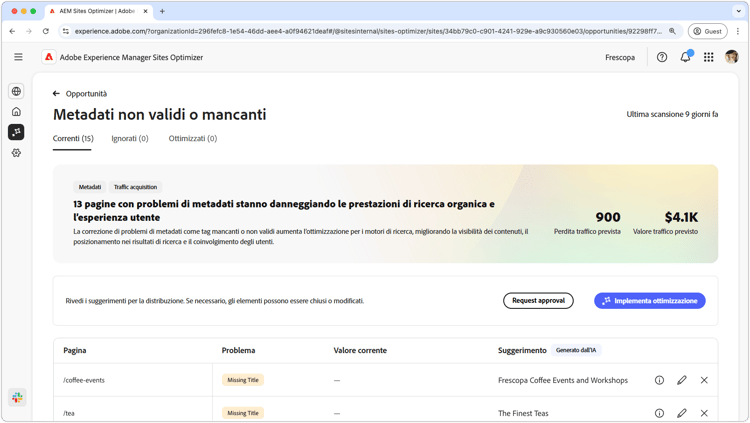This screenshot has height=423, width=750.
Task: Expand the tab search dropdown
Action: pyautogui.click(x=738, y=11)
